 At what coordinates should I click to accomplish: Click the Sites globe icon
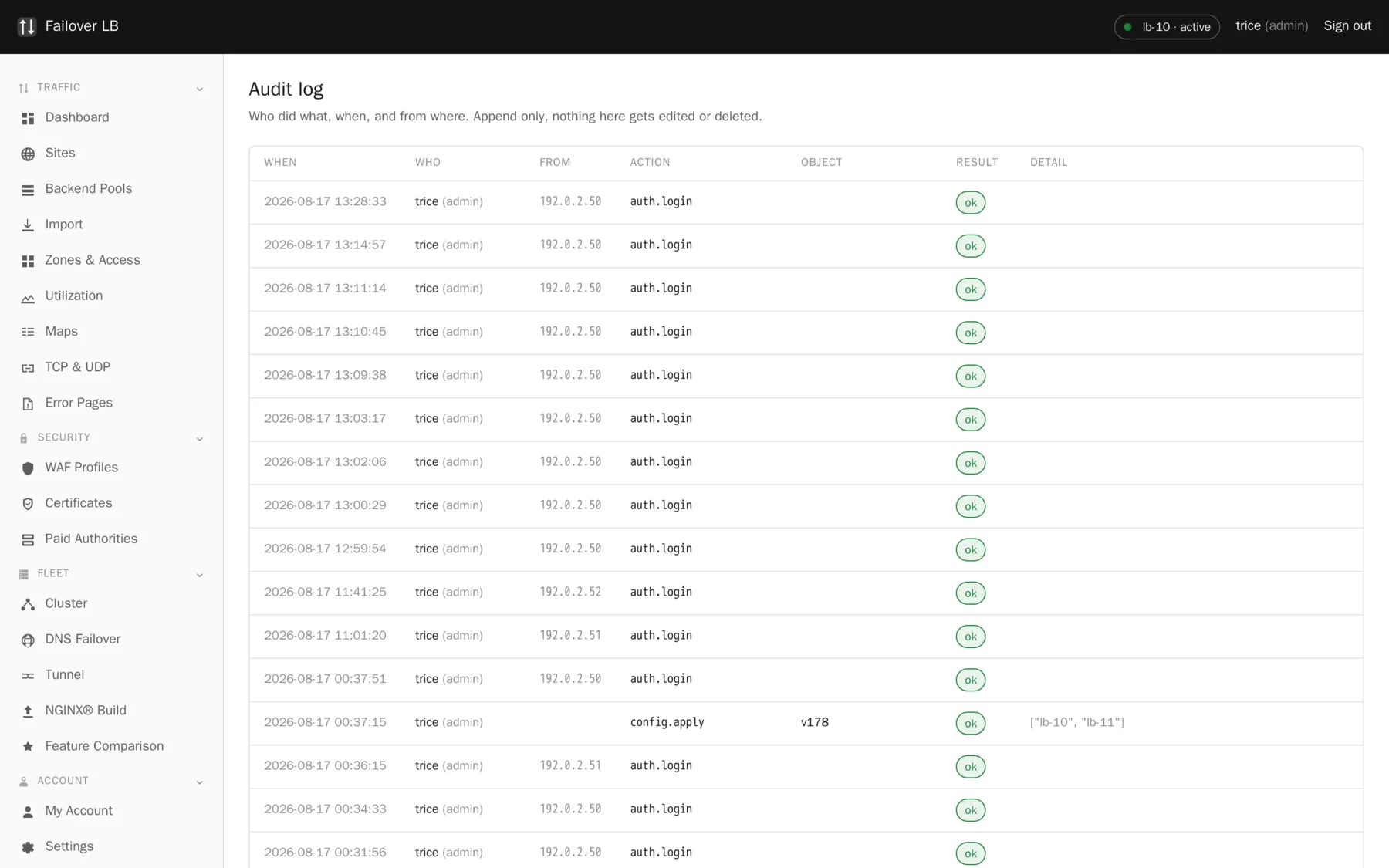[x=28, y=154]
